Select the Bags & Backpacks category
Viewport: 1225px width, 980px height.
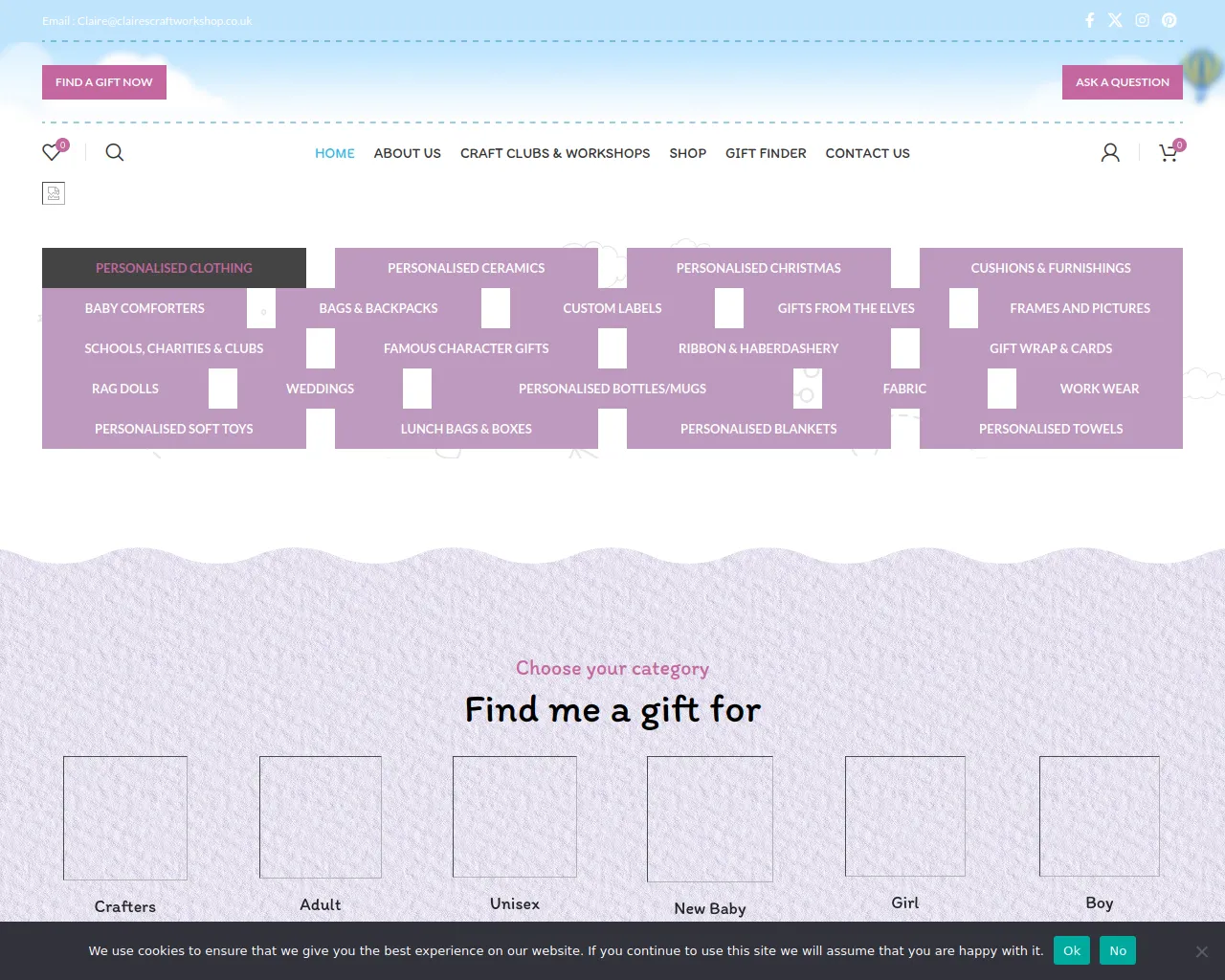[378, 308]
